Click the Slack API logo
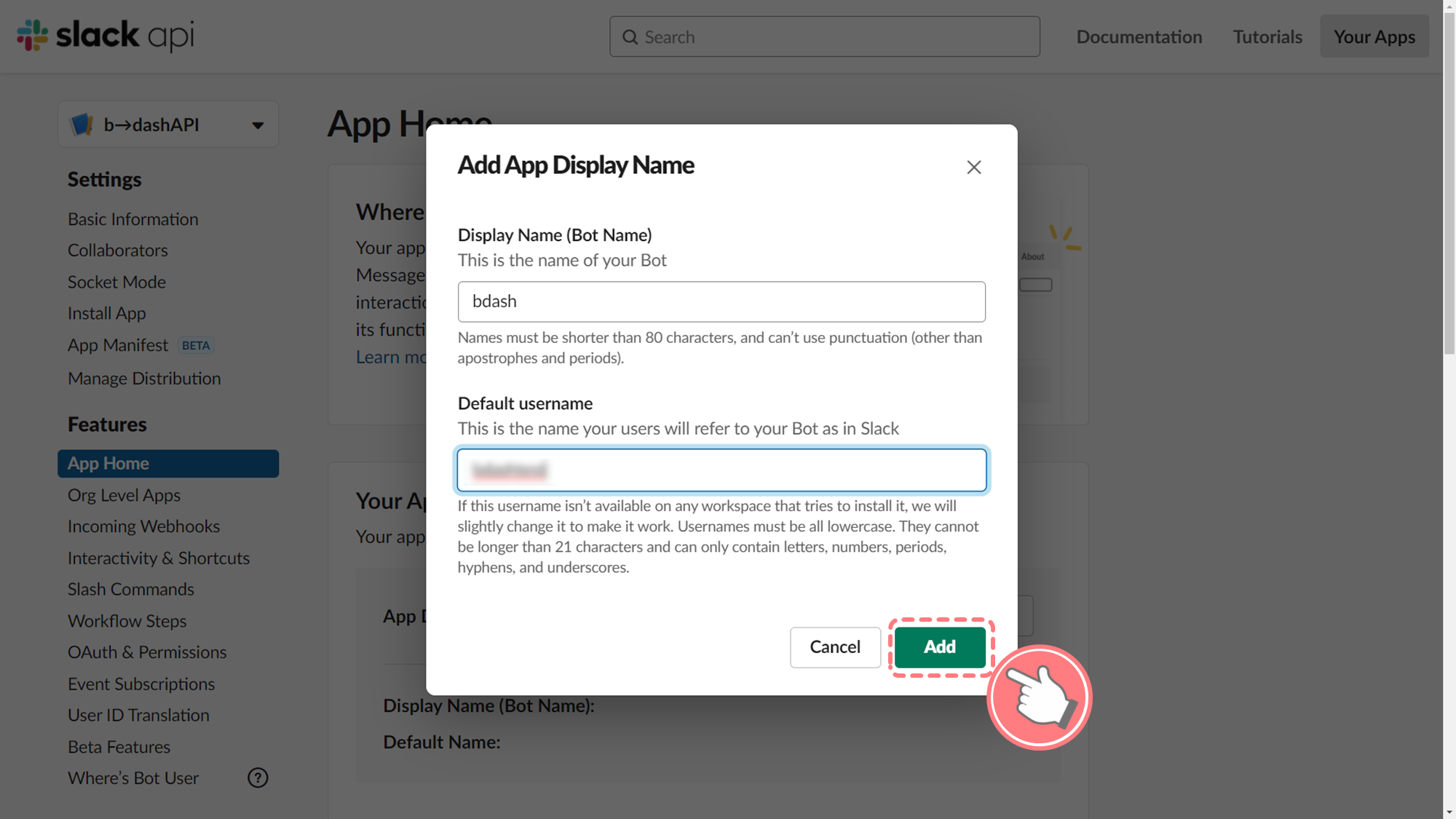The image size is (1456, 819). [106, 36]
